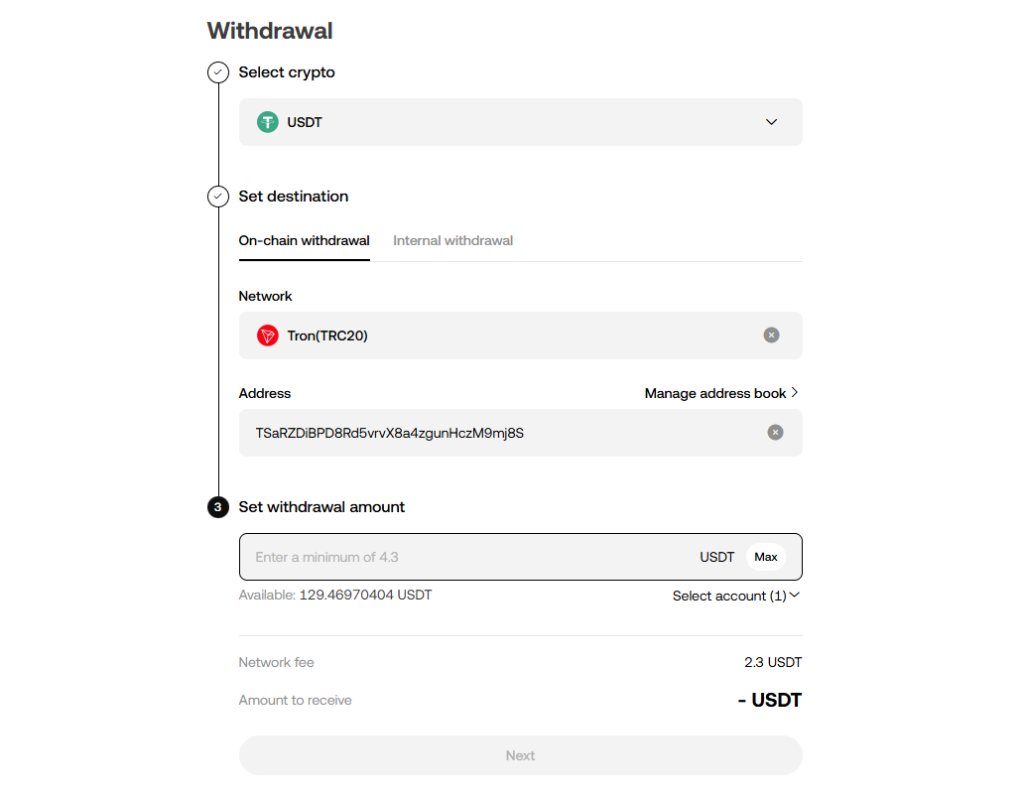
Task: Expand the USDT crypto dropdown chevron
Action: (x=771, y=122)
